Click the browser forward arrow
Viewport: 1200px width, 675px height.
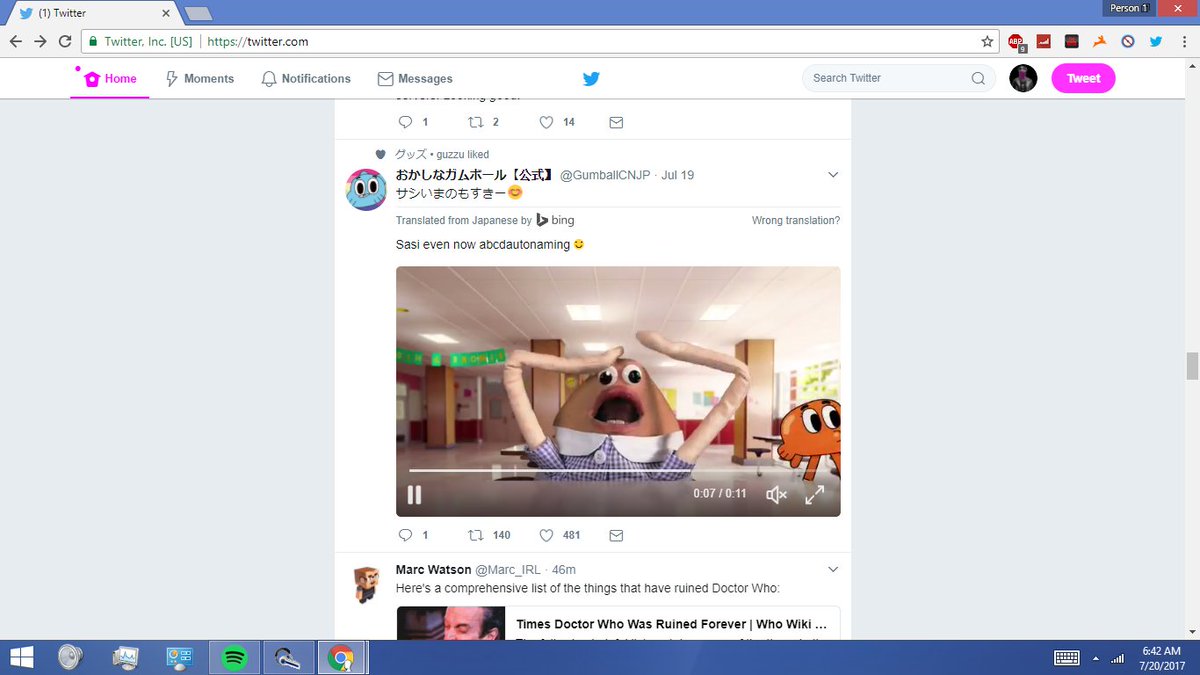tap(40, 42)
